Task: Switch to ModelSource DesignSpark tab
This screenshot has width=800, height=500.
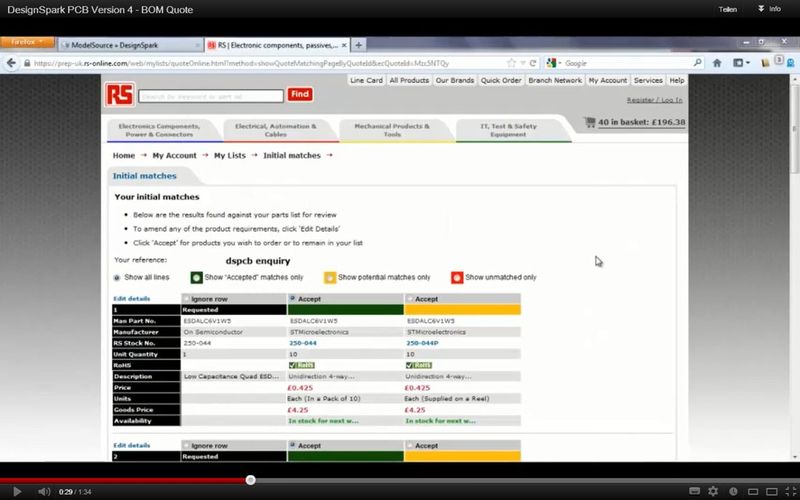Action: coord(130,45)
